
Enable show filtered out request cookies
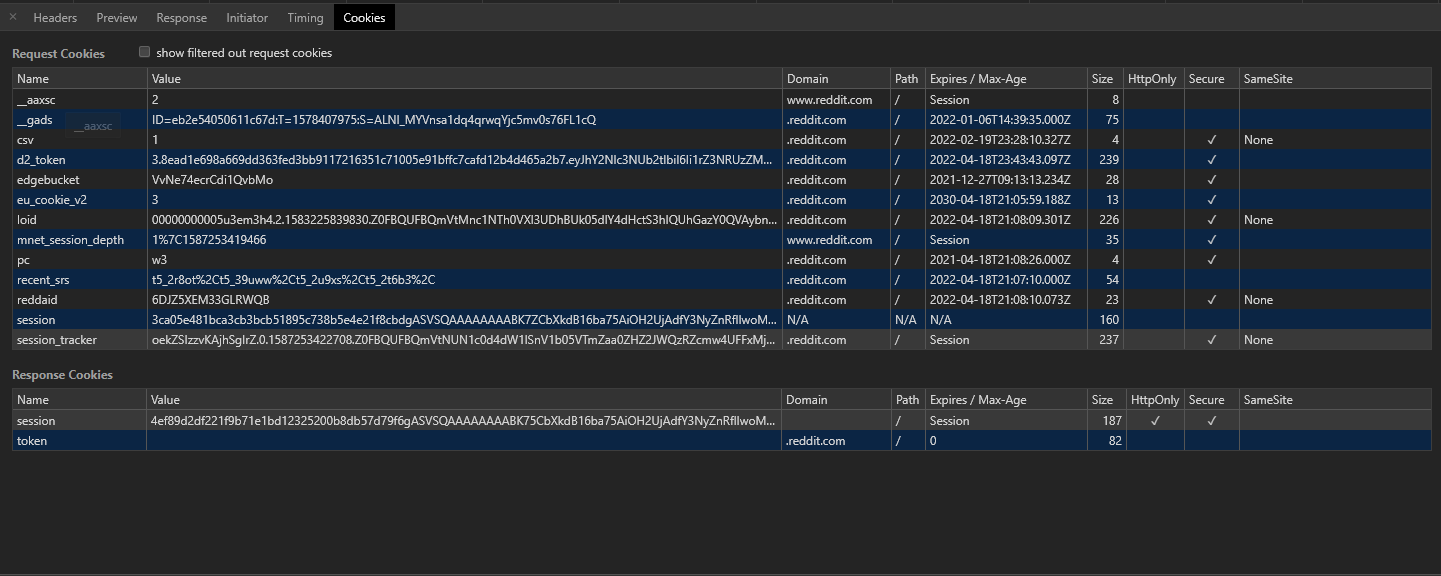144,51
